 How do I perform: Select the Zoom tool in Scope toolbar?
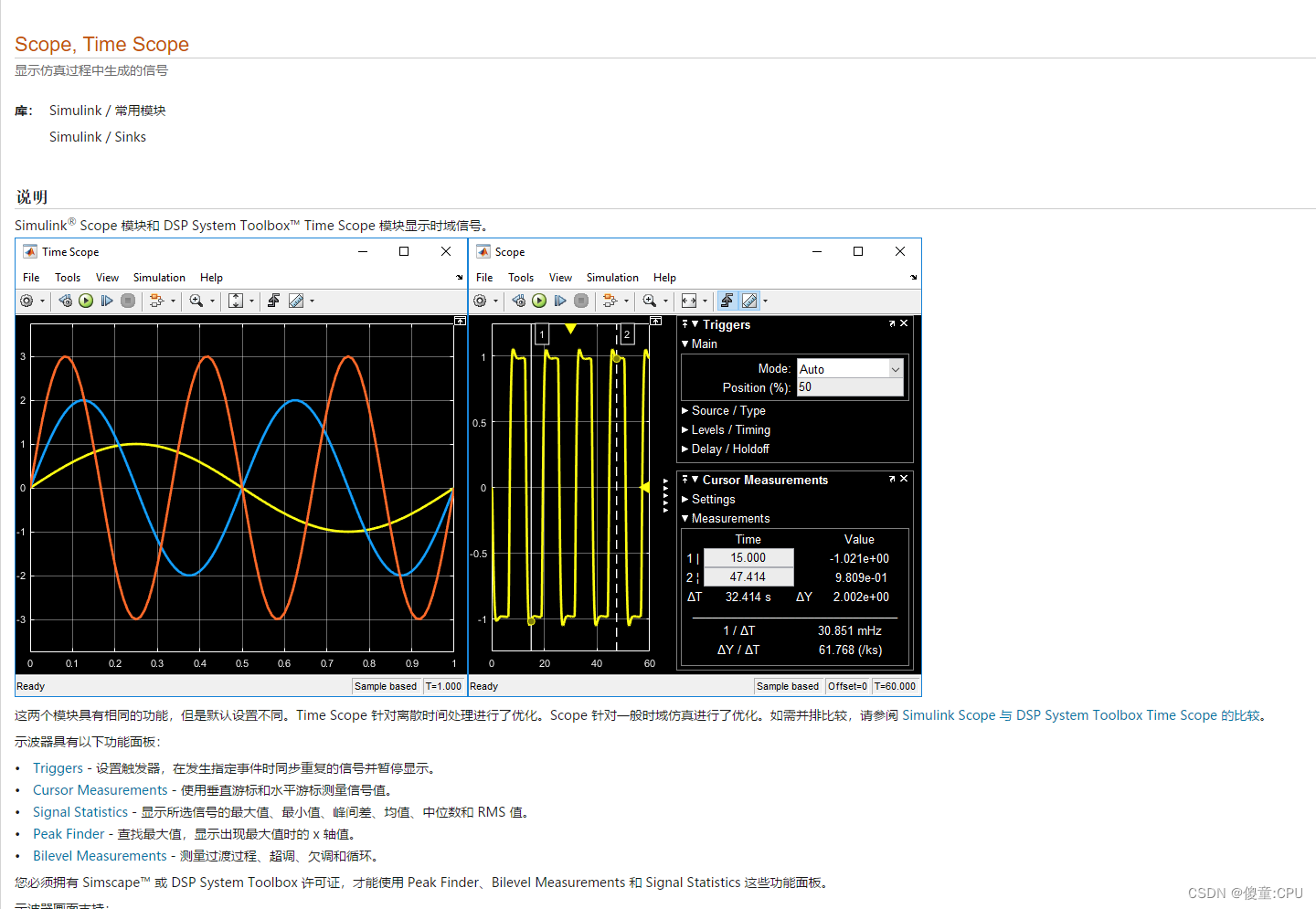point(649,301)
